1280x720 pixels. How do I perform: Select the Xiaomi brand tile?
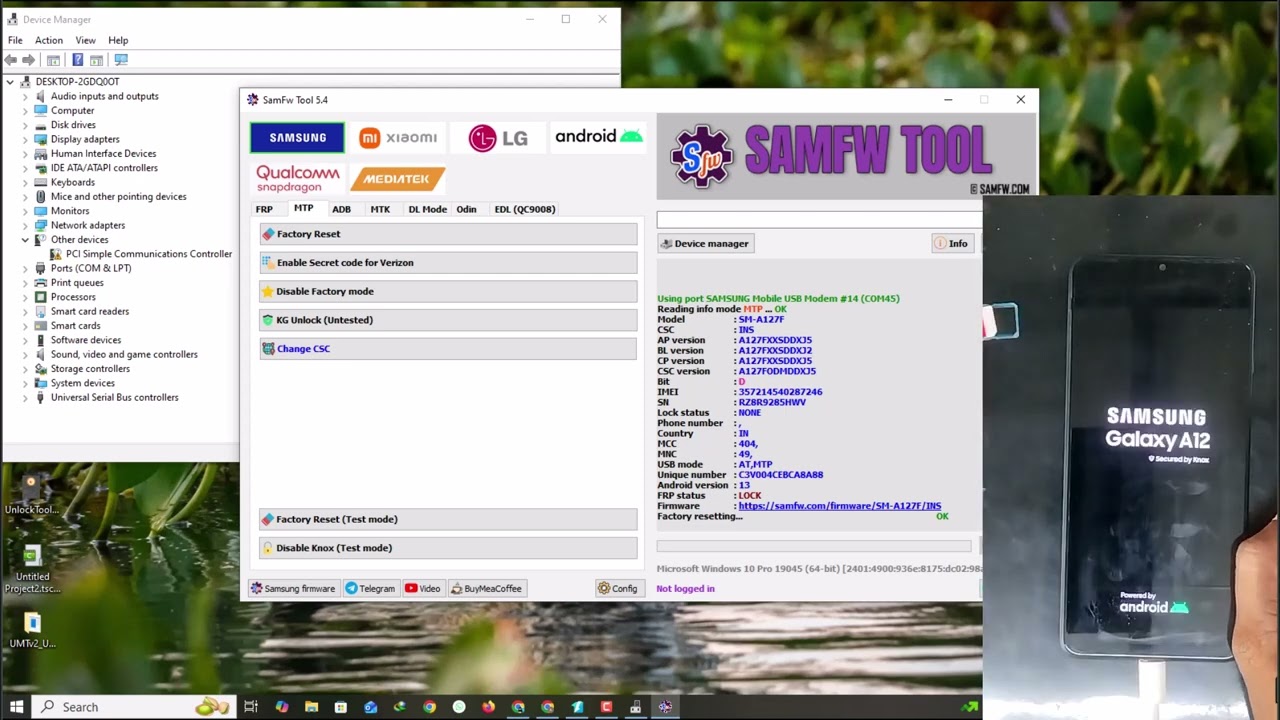click(398, 138)
